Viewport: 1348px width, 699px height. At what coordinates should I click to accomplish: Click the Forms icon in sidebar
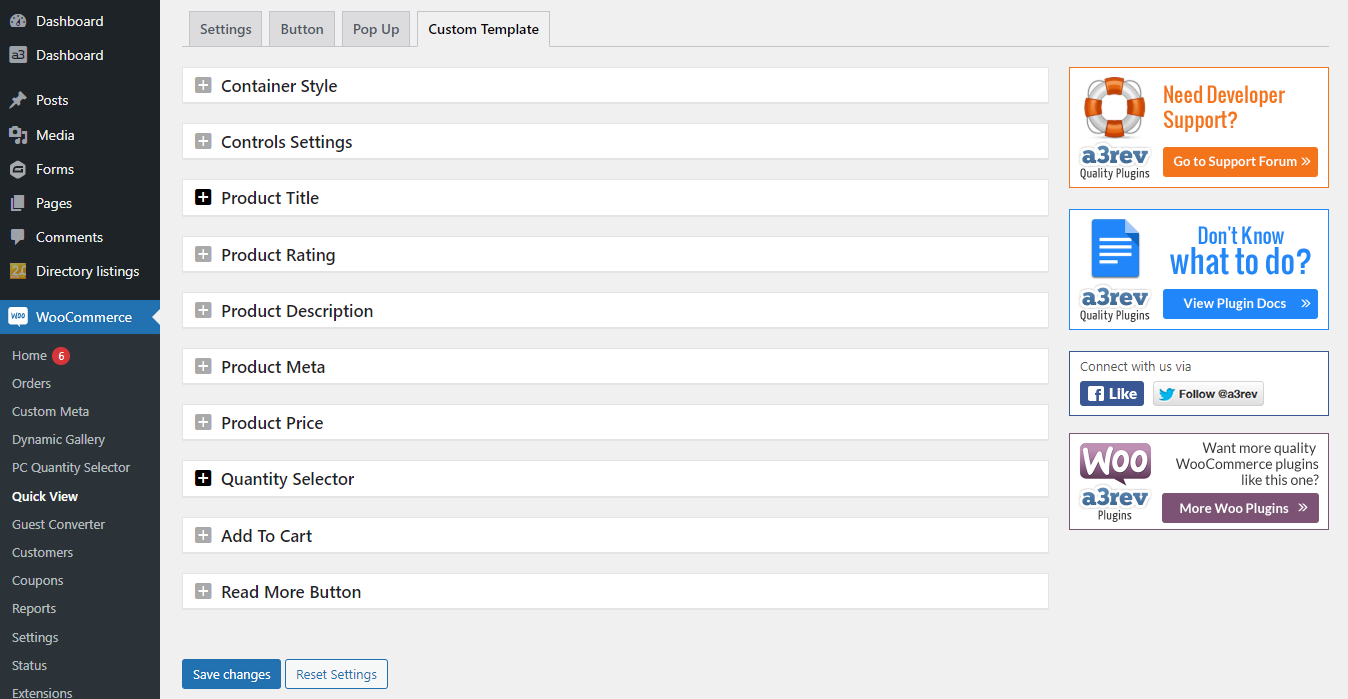[18, 169]
